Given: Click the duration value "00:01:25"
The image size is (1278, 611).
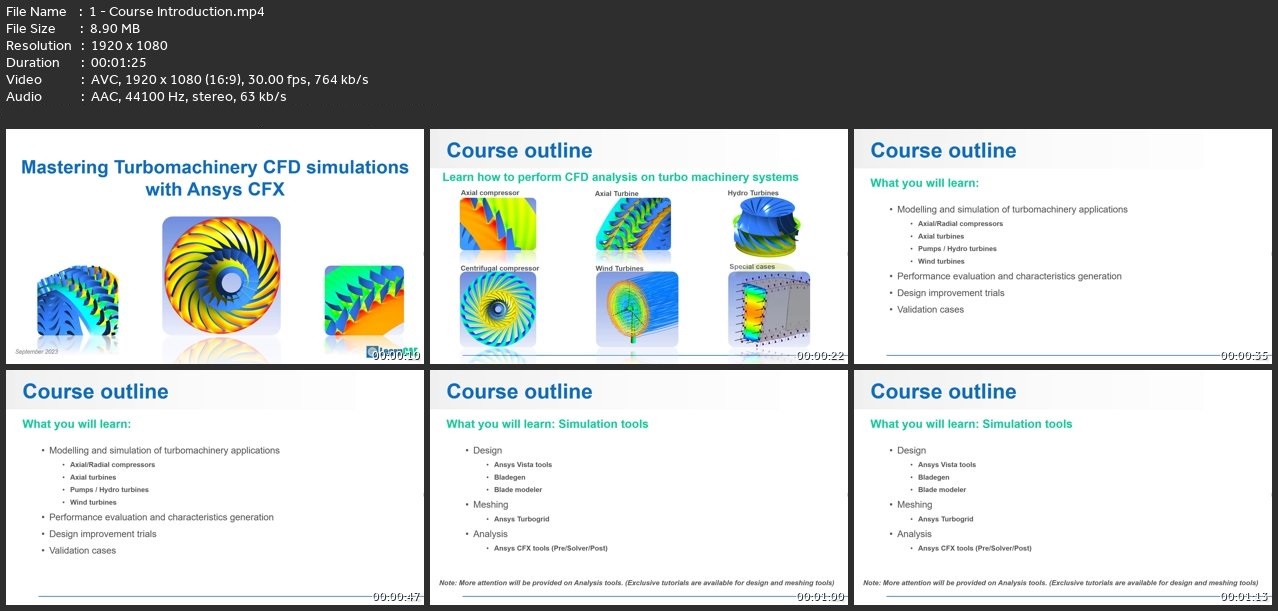Looking at the screenshot, I should [118, 63].
